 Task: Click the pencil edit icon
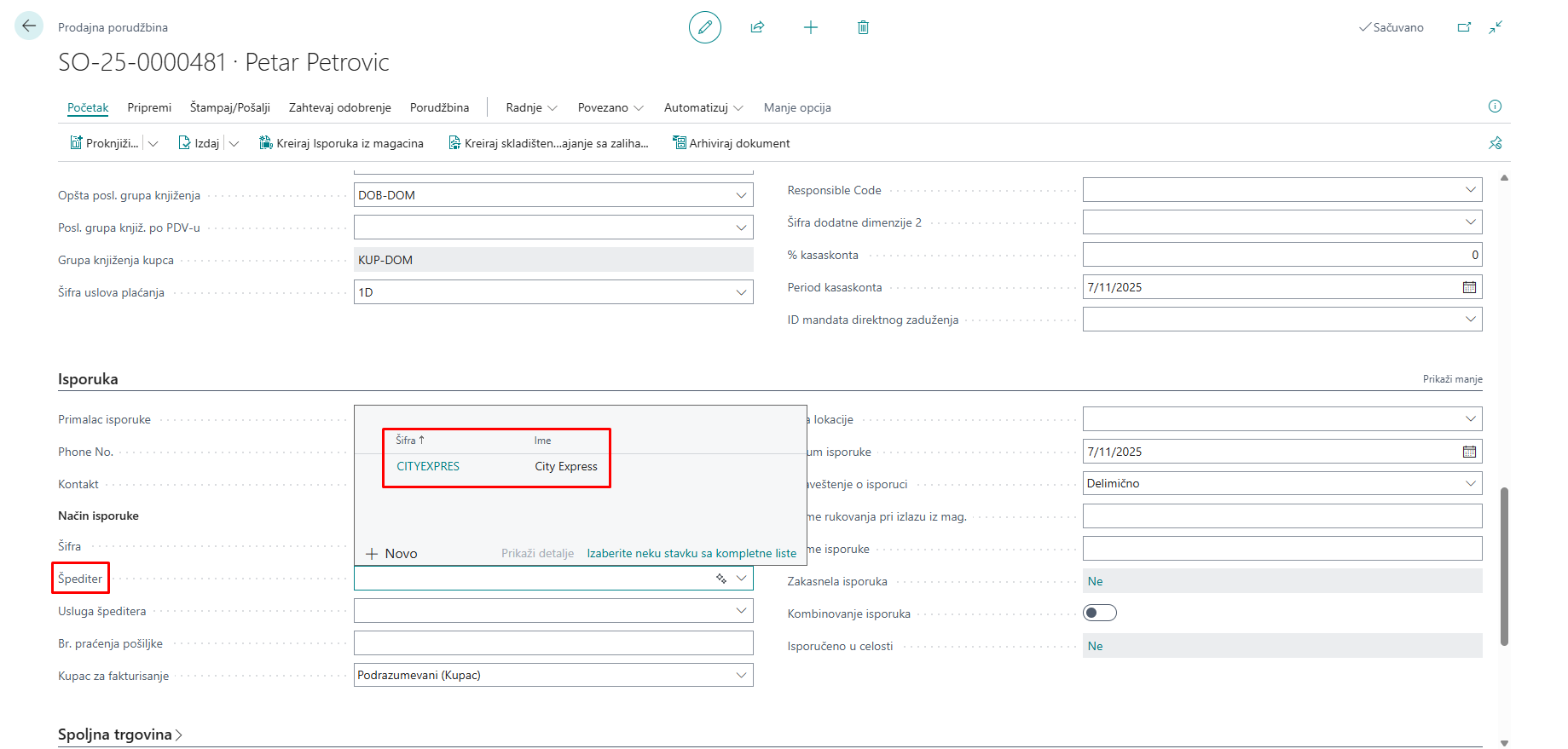tap(704, 27)
